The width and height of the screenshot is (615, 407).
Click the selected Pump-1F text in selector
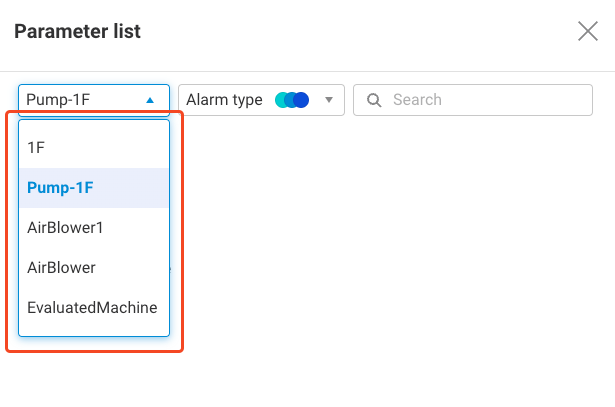pos(59,100)
